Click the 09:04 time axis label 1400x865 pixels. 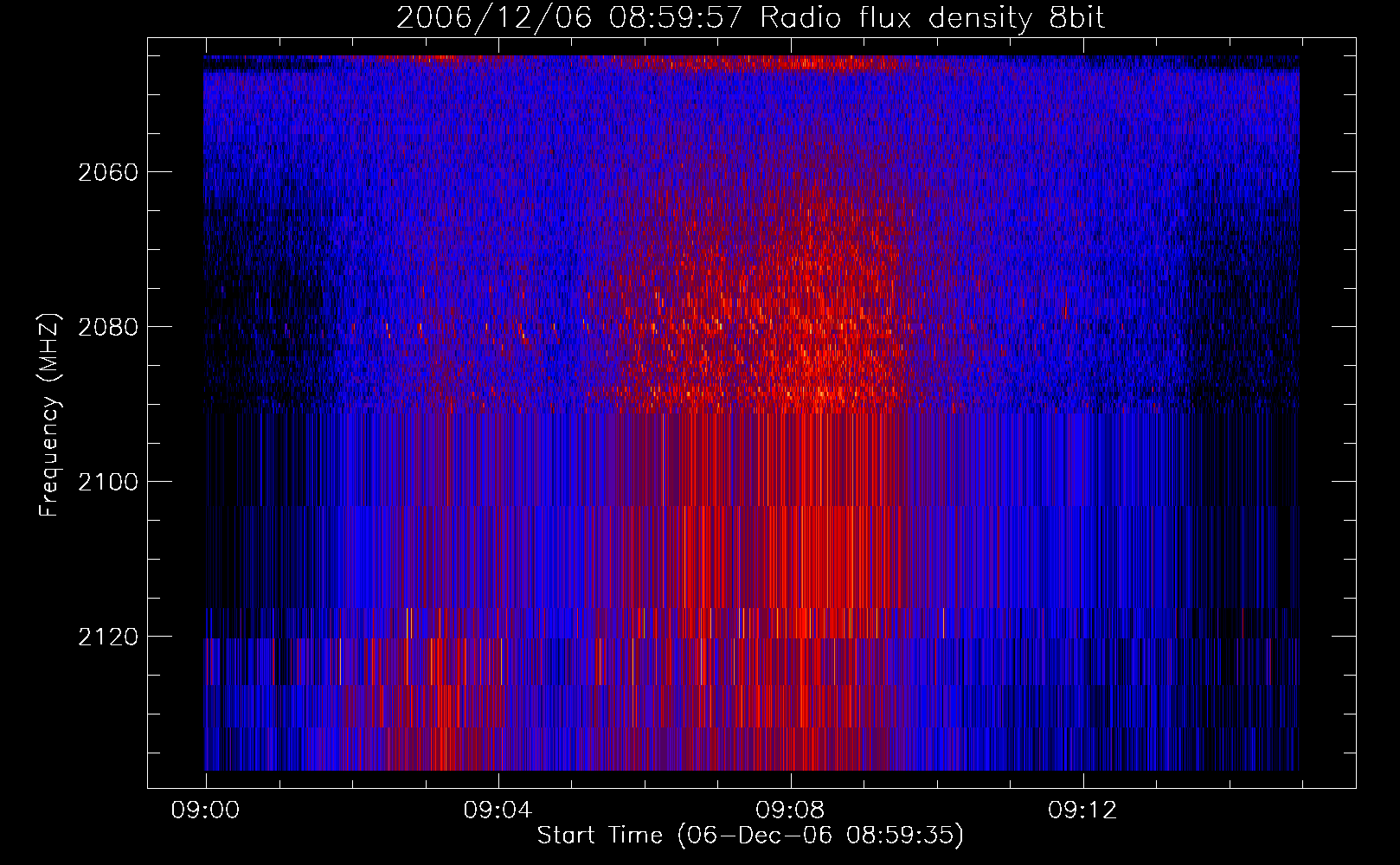(x=498, y=811)
